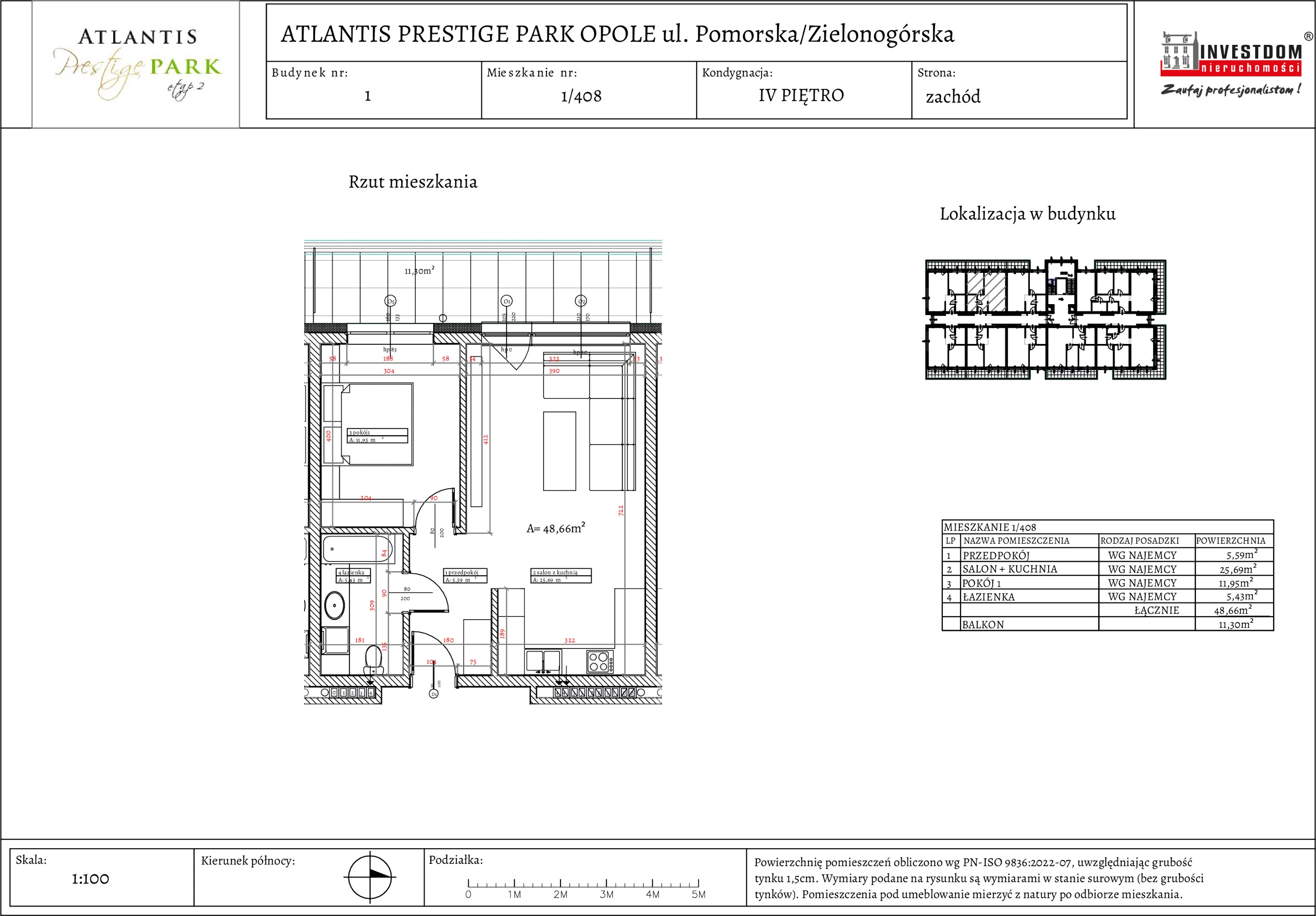Image resolution: width=1316 pixels, height=916 pixels.
Task: Click the 'Podziałka:' label
Action: click(x=456, y=860)
